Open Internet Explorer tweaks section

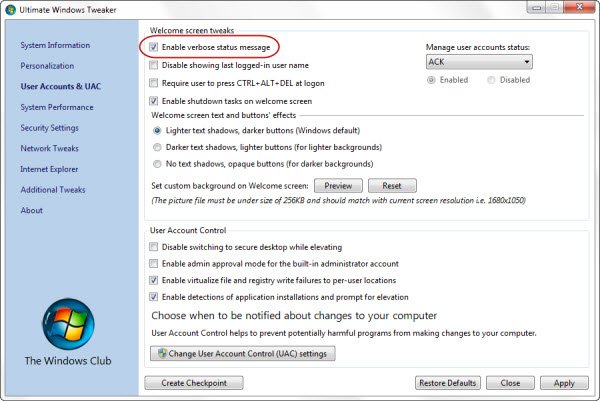[x=49, y=169]
